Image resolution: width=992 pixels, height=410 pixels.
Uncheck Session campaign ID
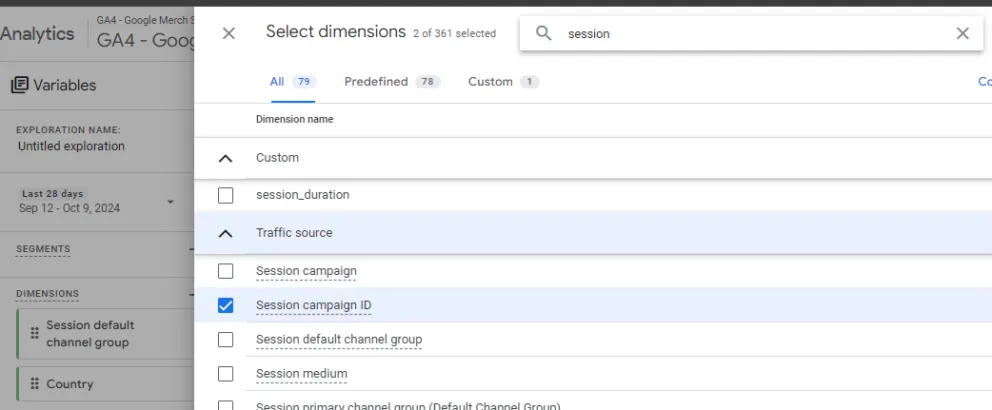coord(226,305)
